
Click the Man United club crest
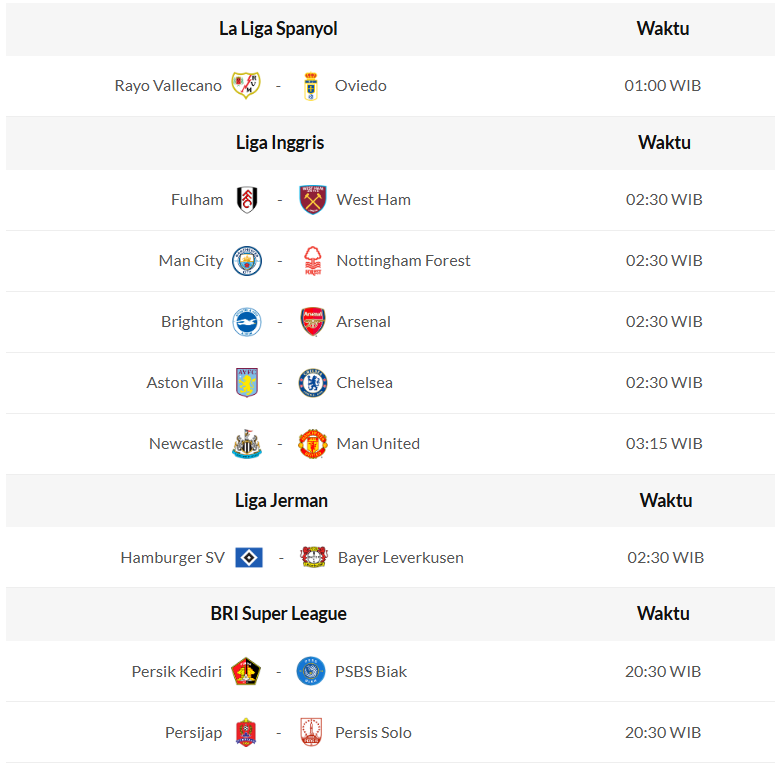pyautogui.click(x=313, y=444)
